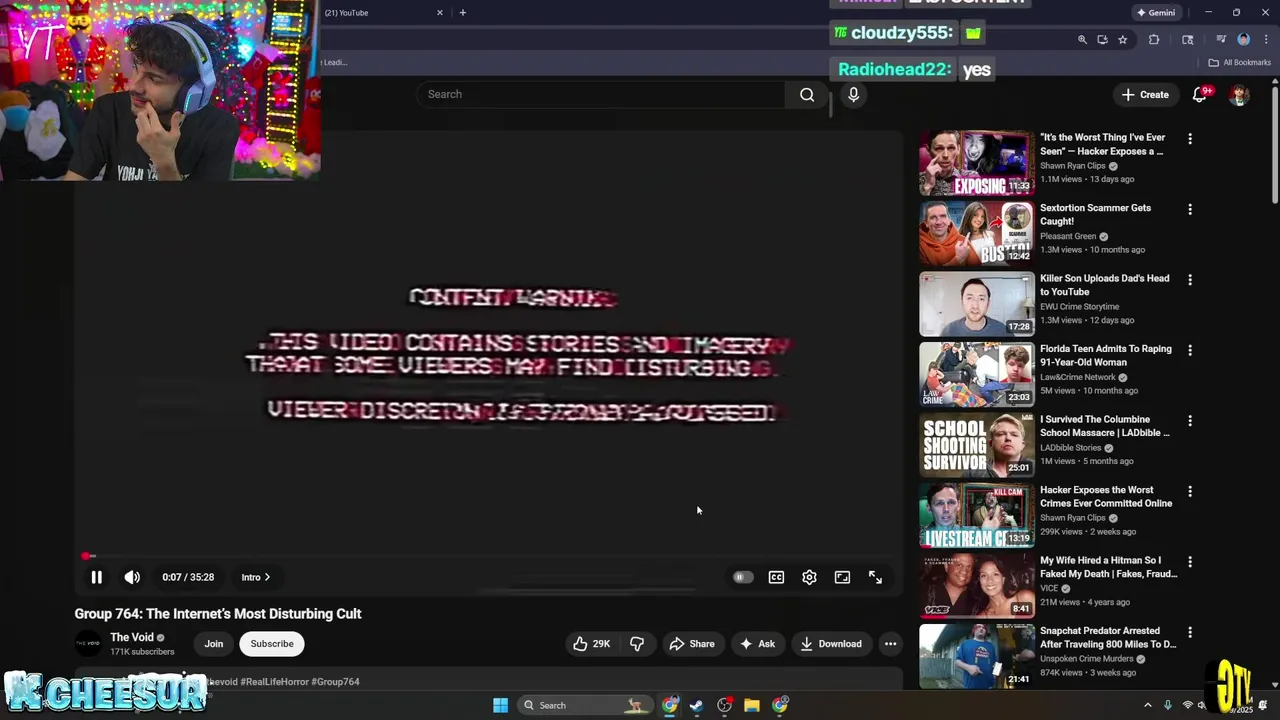Screen dimensions: 1280x720
Task: Bookmark this page with the star
Action: (1123, 39)
